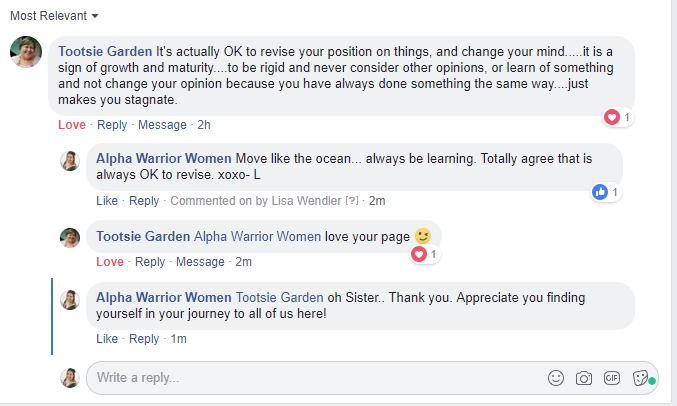Toggle Like on 'Move like the ocean' comment
This screenshot has height=406, width=677.
107,201
